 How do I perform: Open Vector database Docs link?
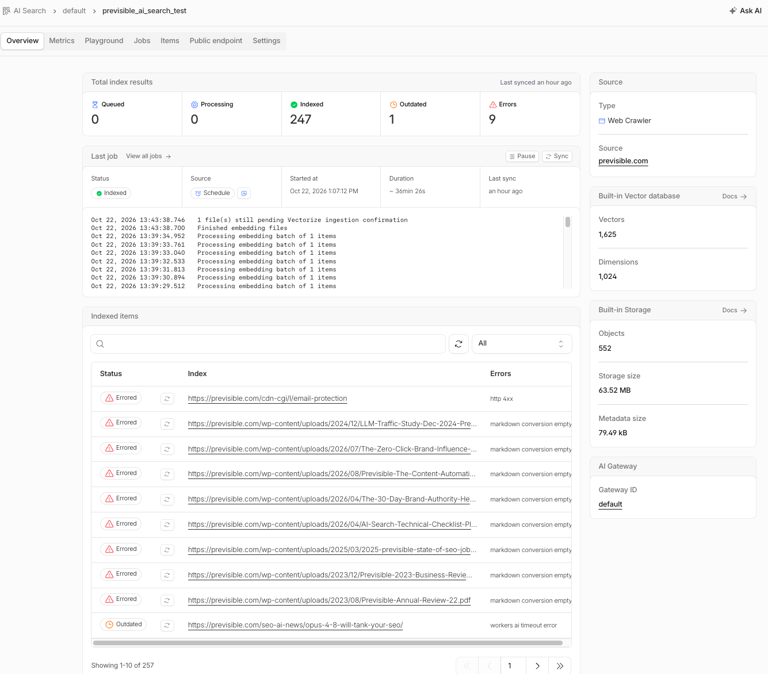tap(734, 196)
